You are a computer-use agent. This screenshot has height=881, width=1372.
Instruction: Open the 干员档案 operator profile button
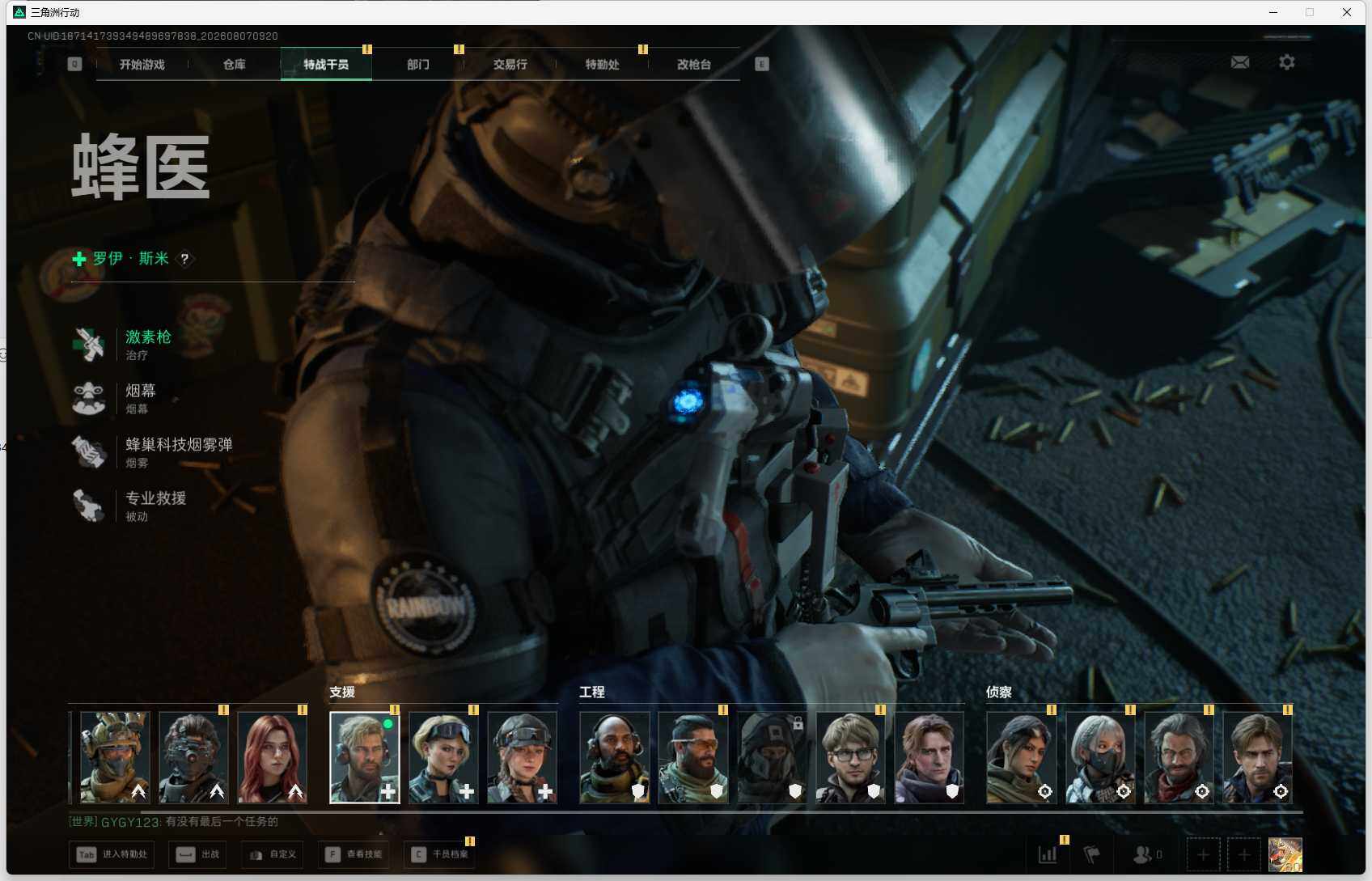click(x=439, y=854)
